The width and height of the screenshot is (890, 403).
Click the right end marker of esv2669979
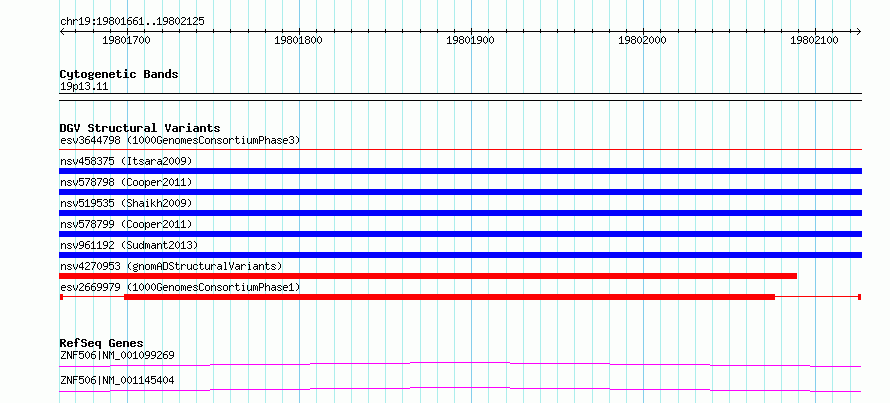[x=860, y=297]
